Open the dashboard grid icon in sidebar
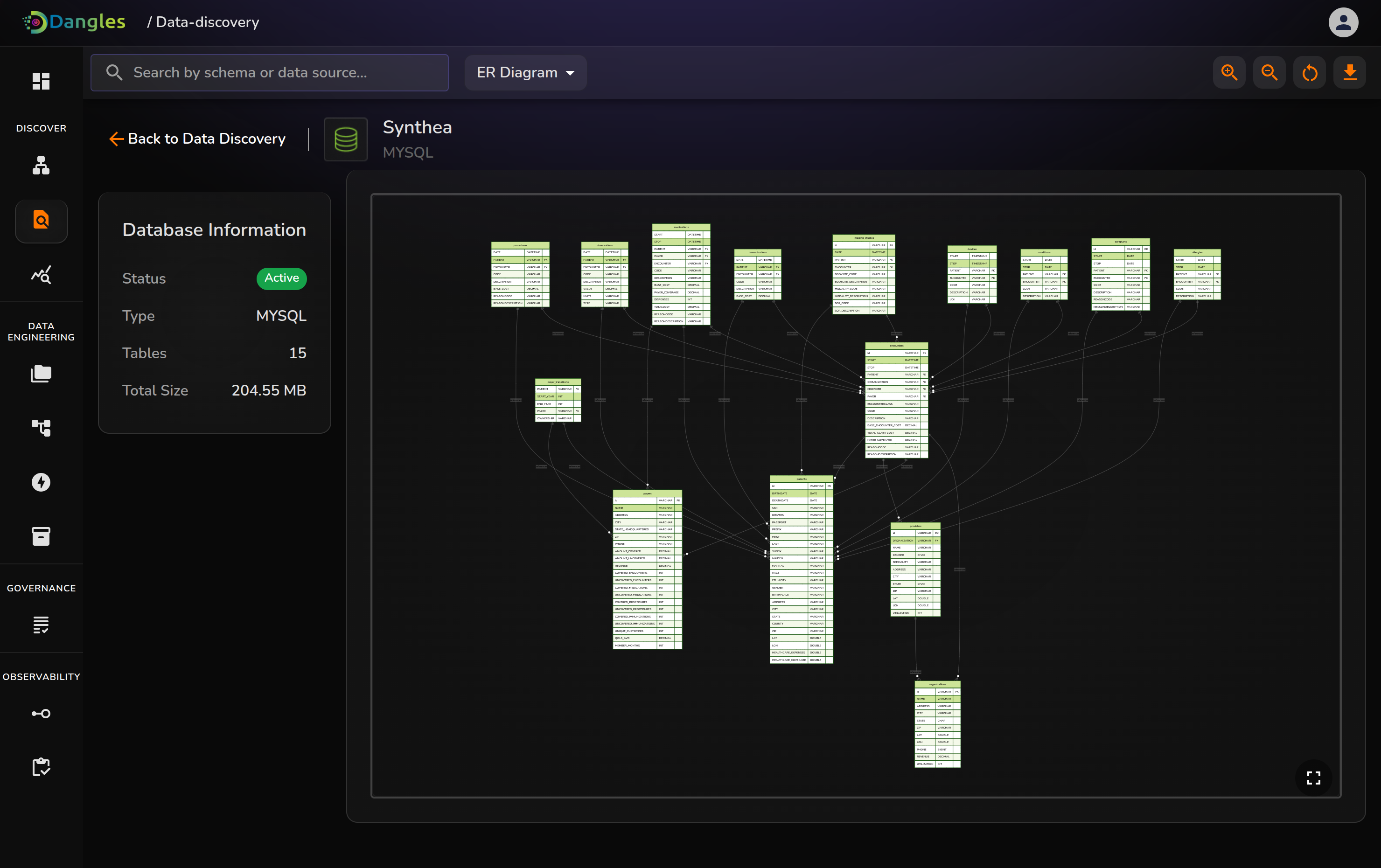The height and width of the screenshot is (868, 1381). [x=41, y=81]
